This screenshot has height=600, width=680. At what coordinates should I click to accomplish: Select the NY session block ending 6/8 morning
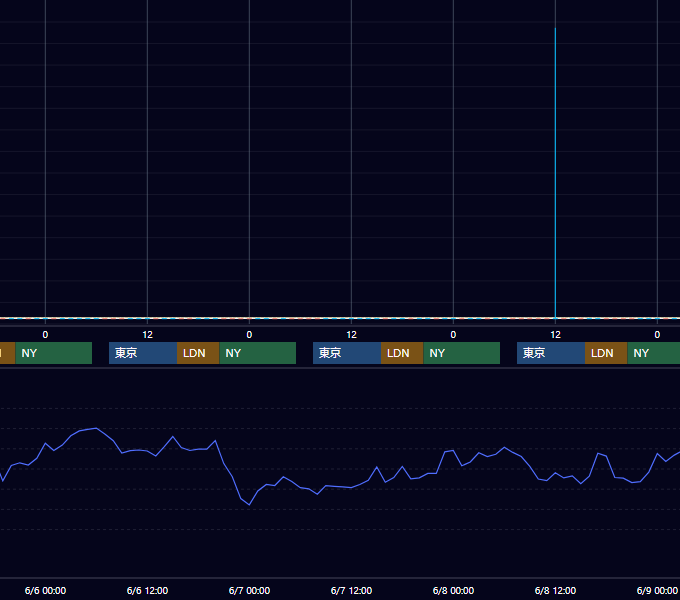coord(461,353)
